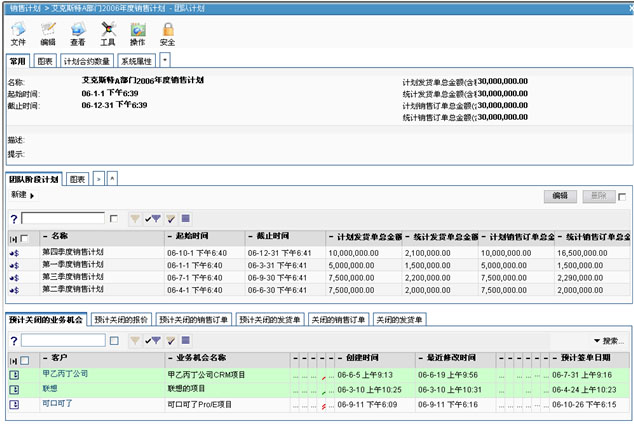Tick the checkbox beside the opportunities search field

113,341
